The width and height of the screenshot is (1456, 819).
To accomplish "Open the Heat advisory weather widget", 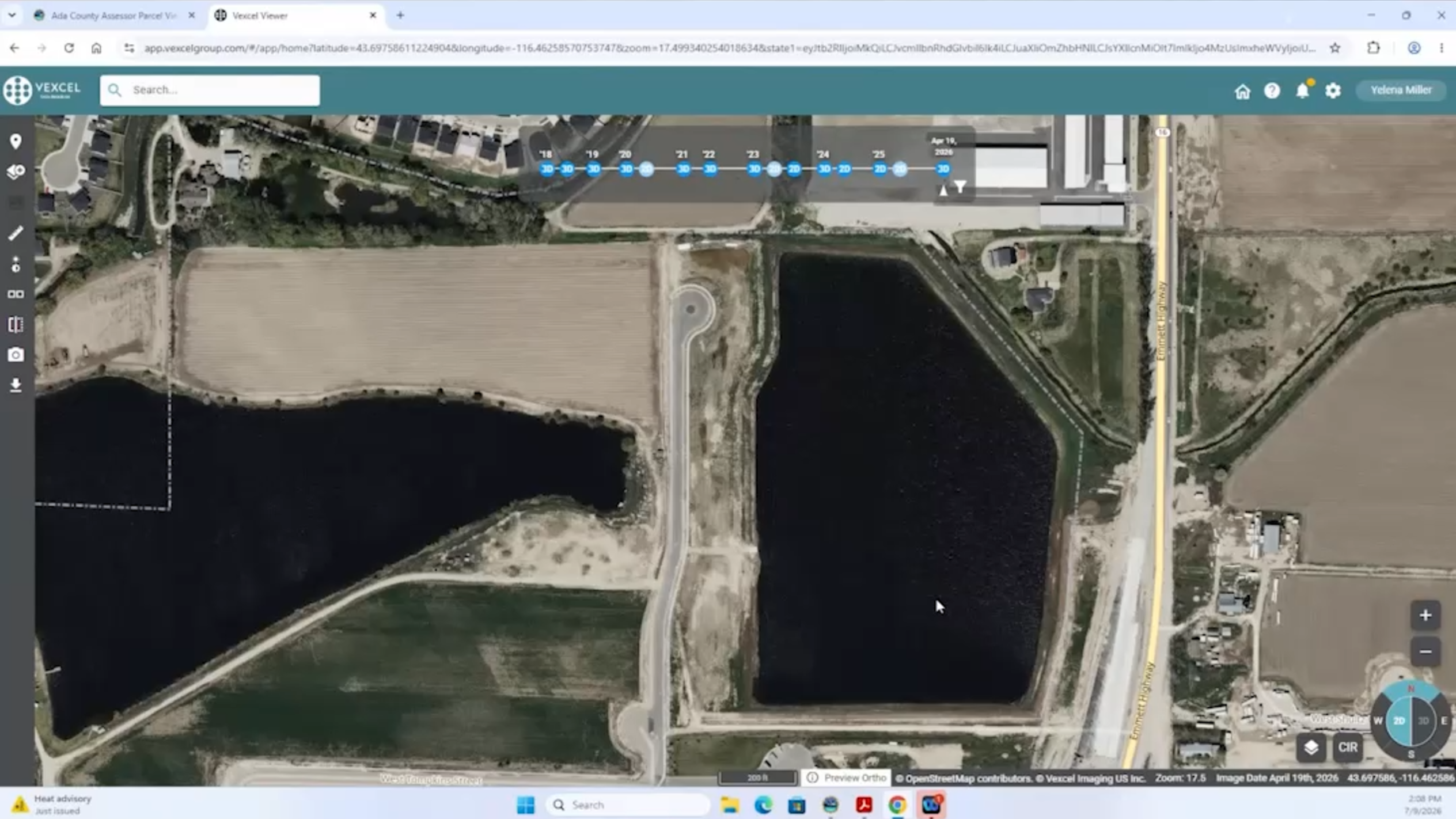I will coord(53,805).
